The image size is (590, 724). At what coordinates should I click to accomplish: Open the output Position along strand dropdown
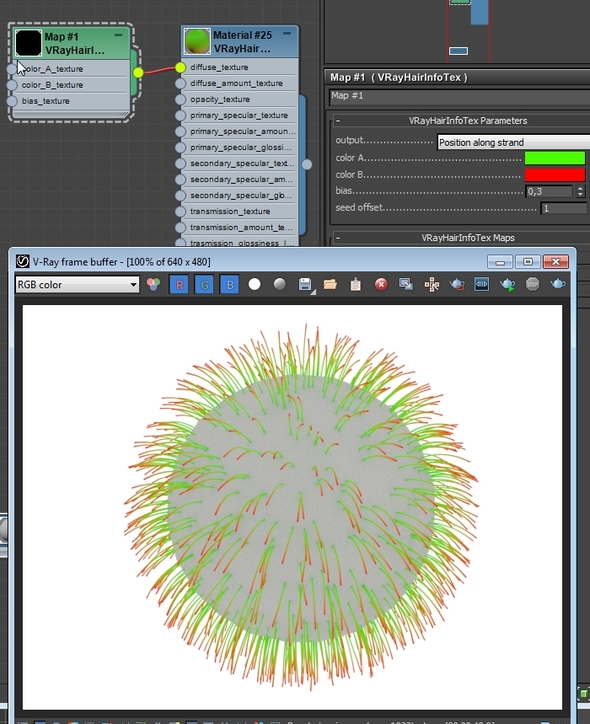(x=513, y=142)
